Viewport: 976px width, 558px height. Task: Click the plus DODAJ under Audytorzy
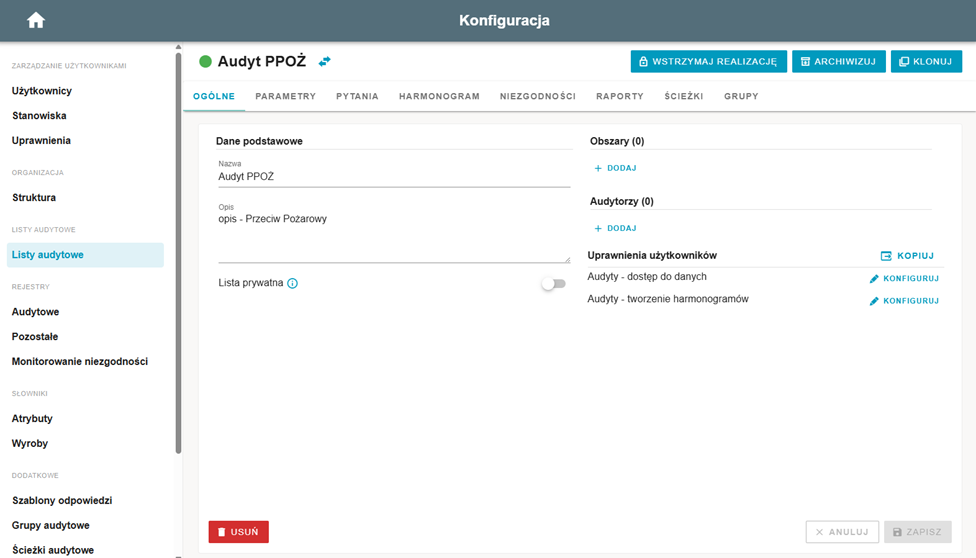615,229
